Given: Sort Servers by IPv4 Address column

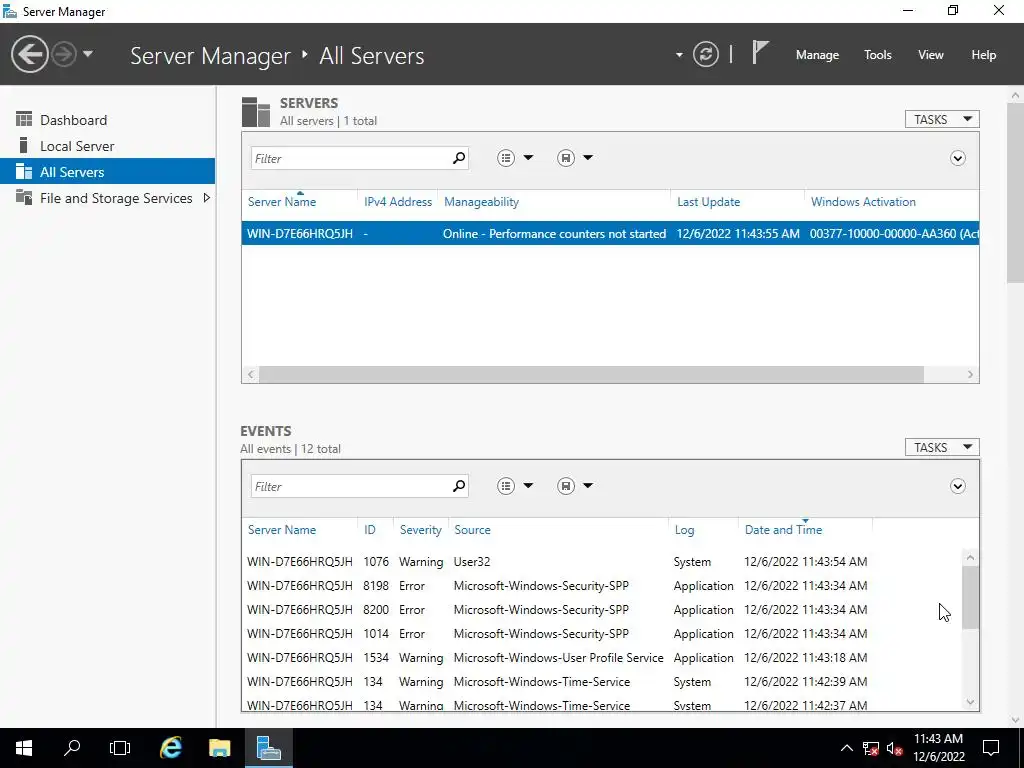Looking at the screenshot, I should [x=398, y=202].
